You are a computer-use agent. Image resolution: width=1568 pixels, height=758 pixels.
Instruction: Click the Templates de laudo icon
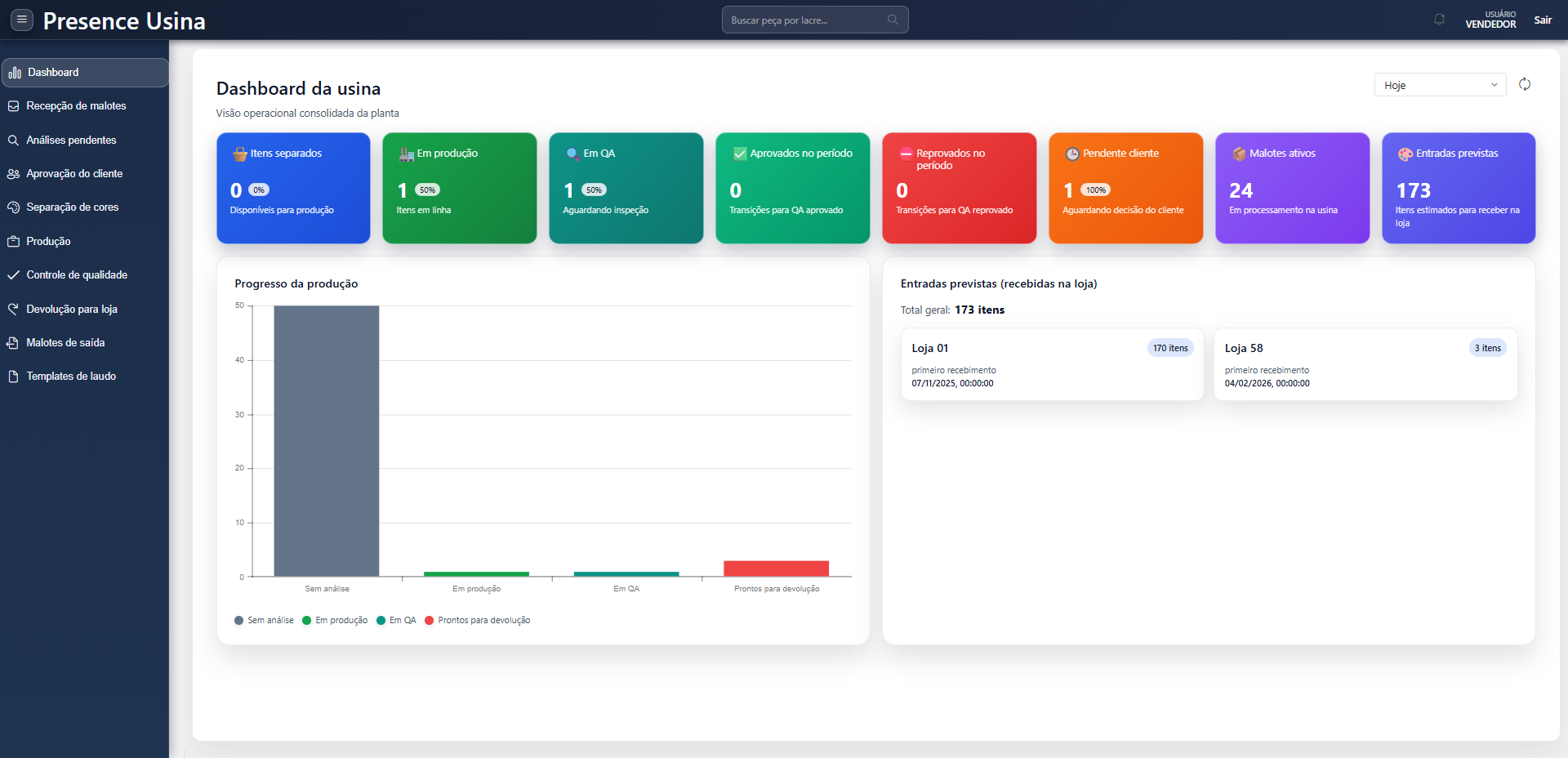[13, 377]
